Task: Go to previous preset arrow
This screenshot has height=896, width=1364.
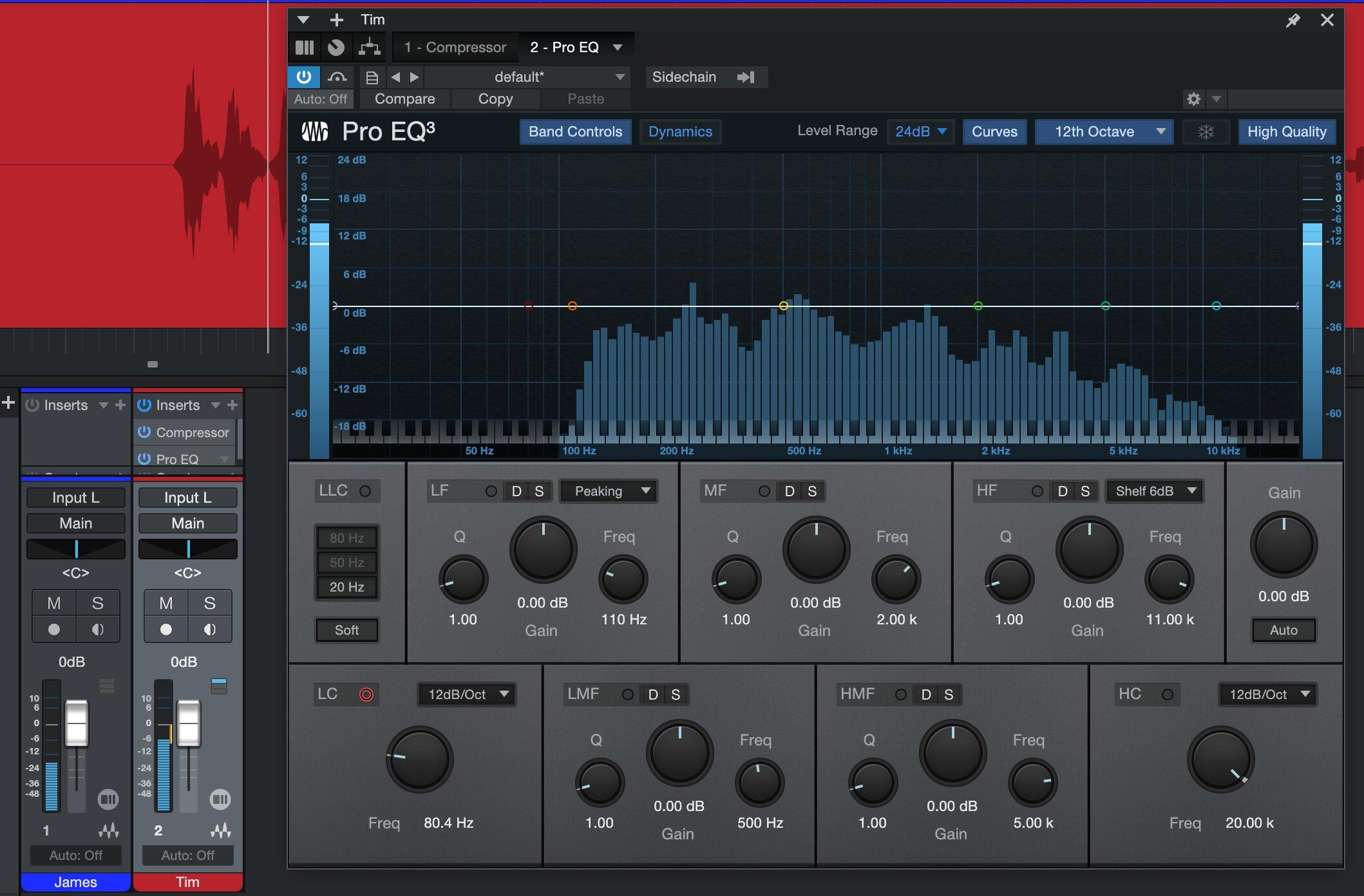Action: [395, 77]
